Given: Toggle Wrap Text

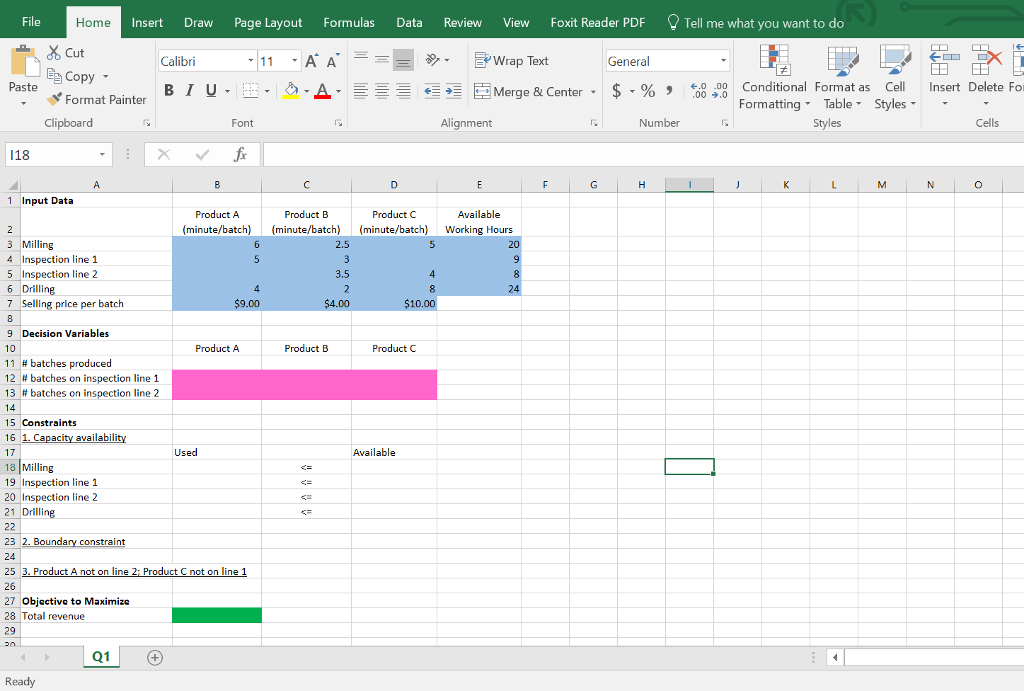Looking at the screenshot, I should tap(511, 61).
